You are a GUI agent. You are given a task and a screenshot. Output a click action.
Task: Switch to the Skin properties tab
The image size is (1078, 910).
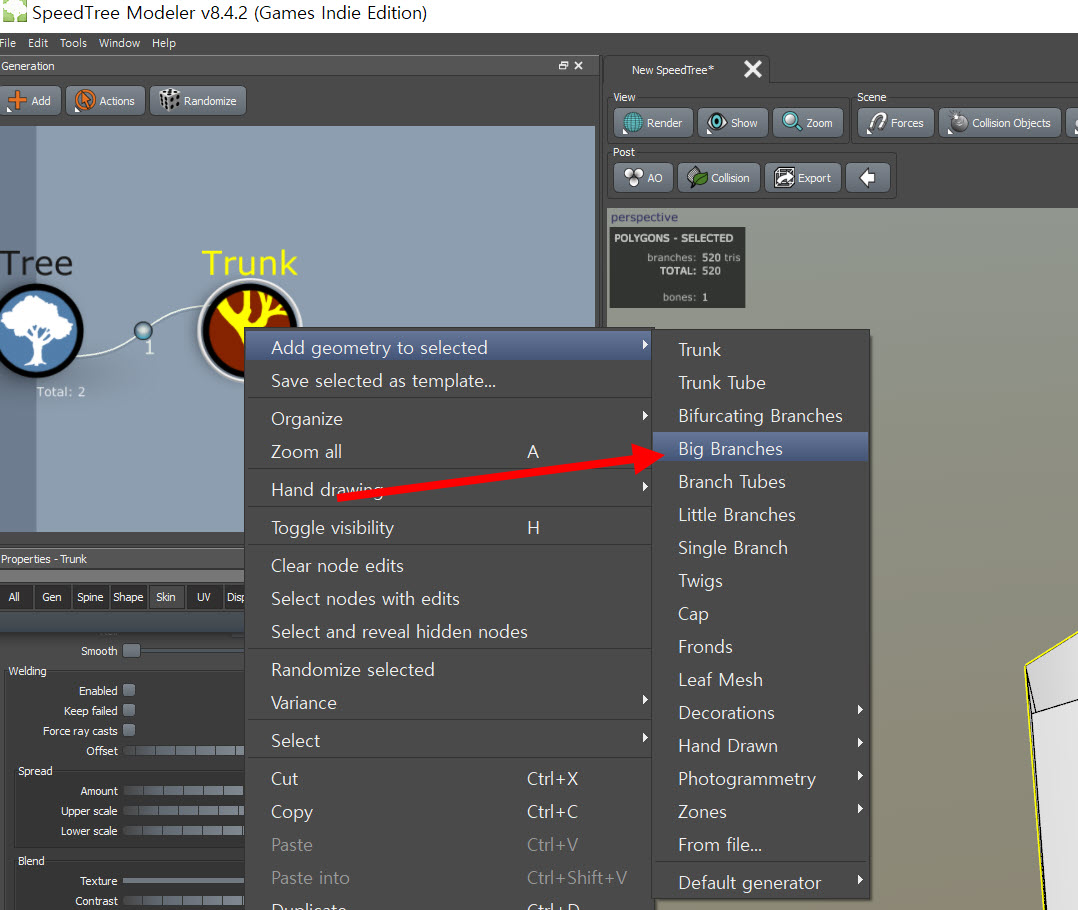pyautogui.click(x=166, y=597)
